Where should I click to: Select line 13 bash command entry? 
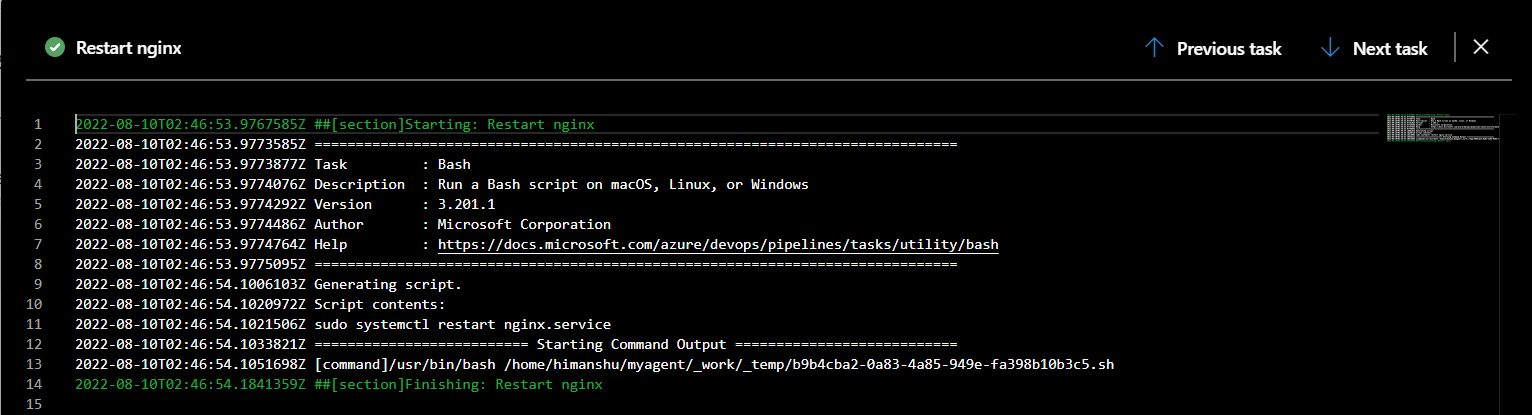594,365
